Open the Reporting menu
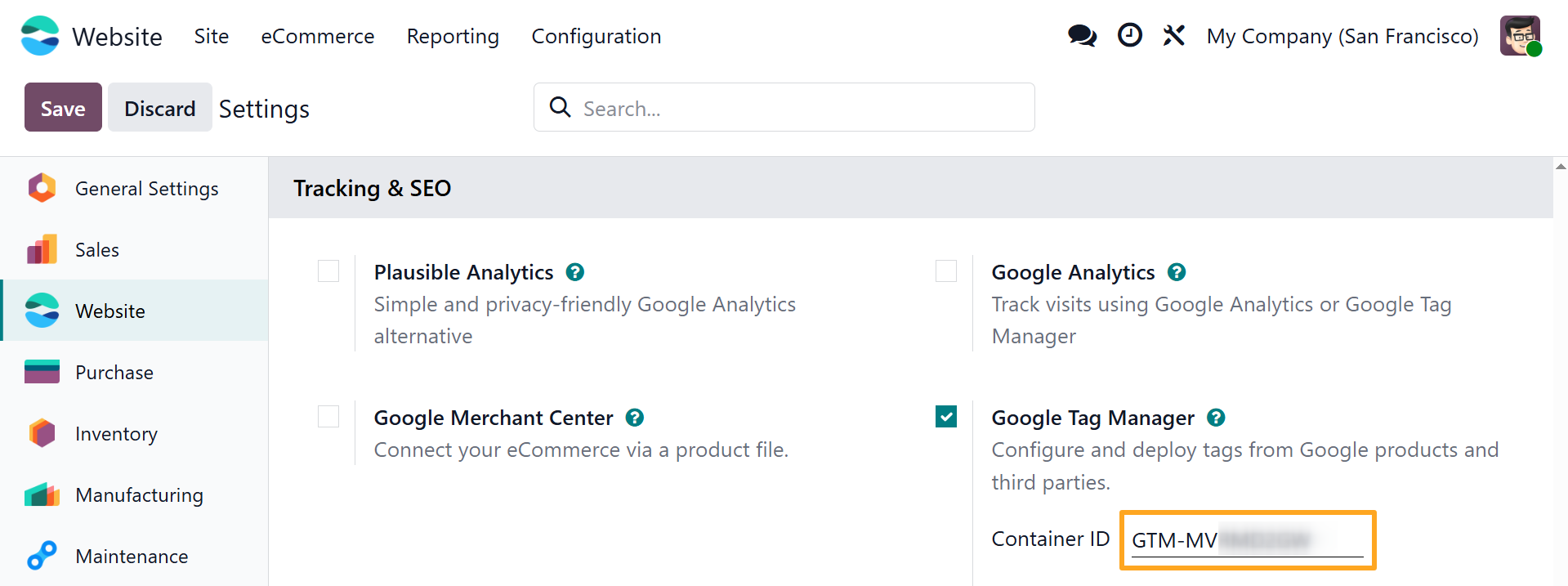This screenshot has height=586, width=1568. tap(453, 37)
